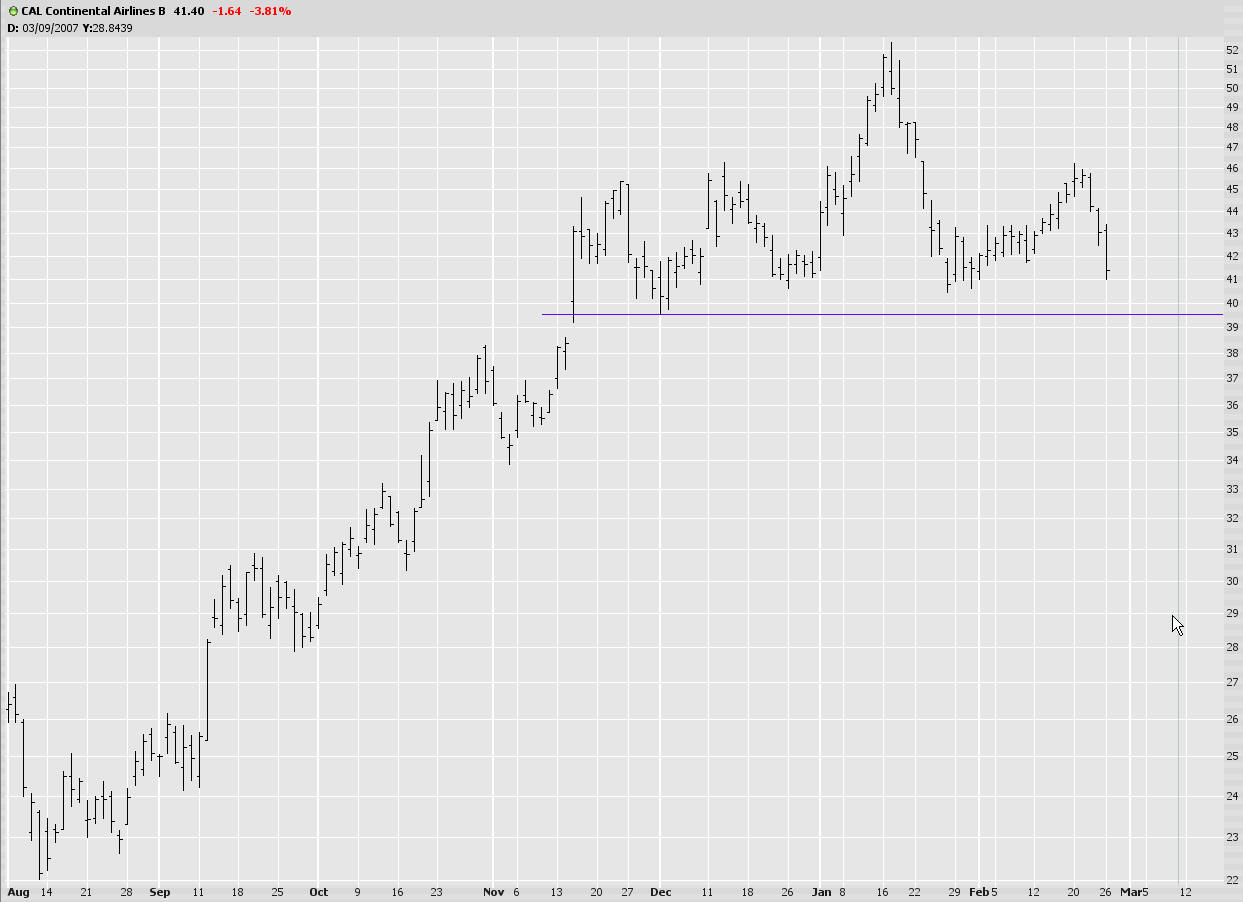Click the Aug label on the date axis
This screenshot has width=1243, height=902.
[x=18, y=891]
